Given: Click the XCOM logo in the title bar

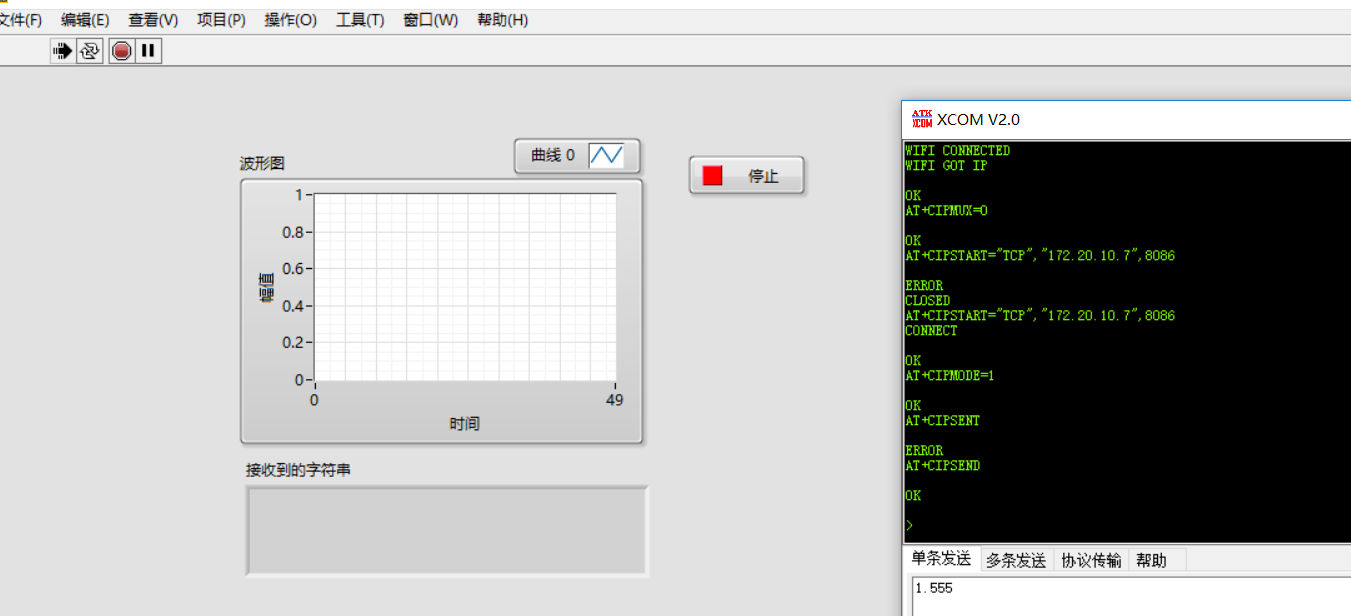Looking at the screenshot, I should [921, 119].
